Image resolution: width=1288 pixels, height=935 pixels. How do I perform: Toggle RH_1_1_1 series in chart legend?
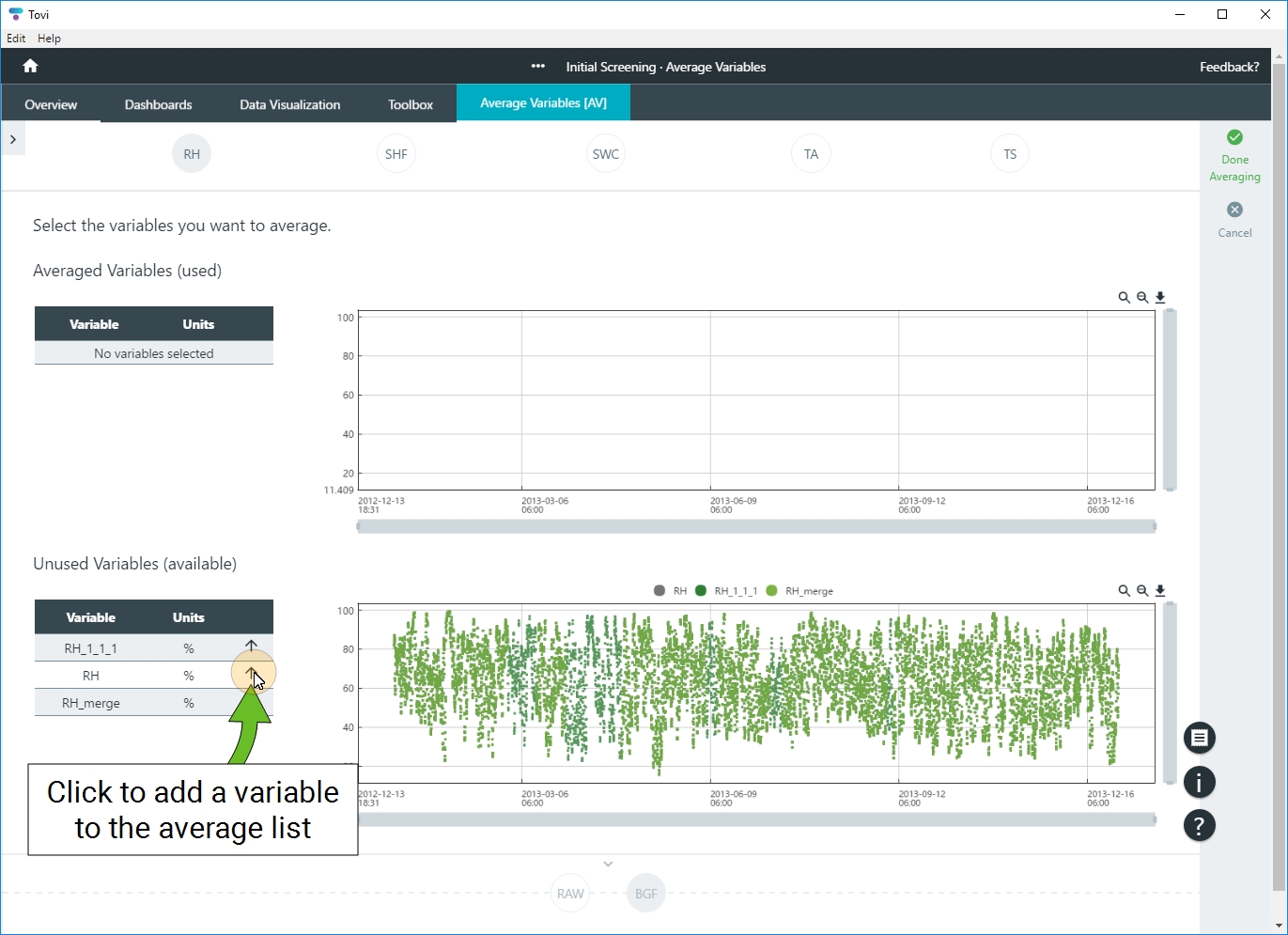pyautogui.click(x=726, y=591)
